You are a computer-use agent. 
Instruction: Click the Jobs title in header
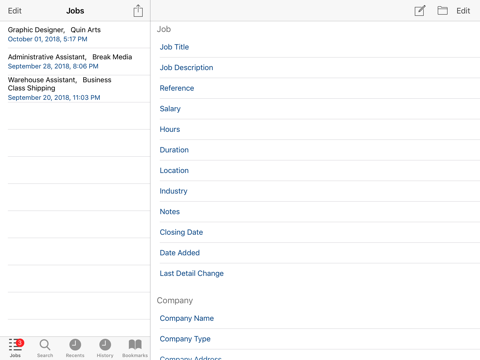(75, 11)
